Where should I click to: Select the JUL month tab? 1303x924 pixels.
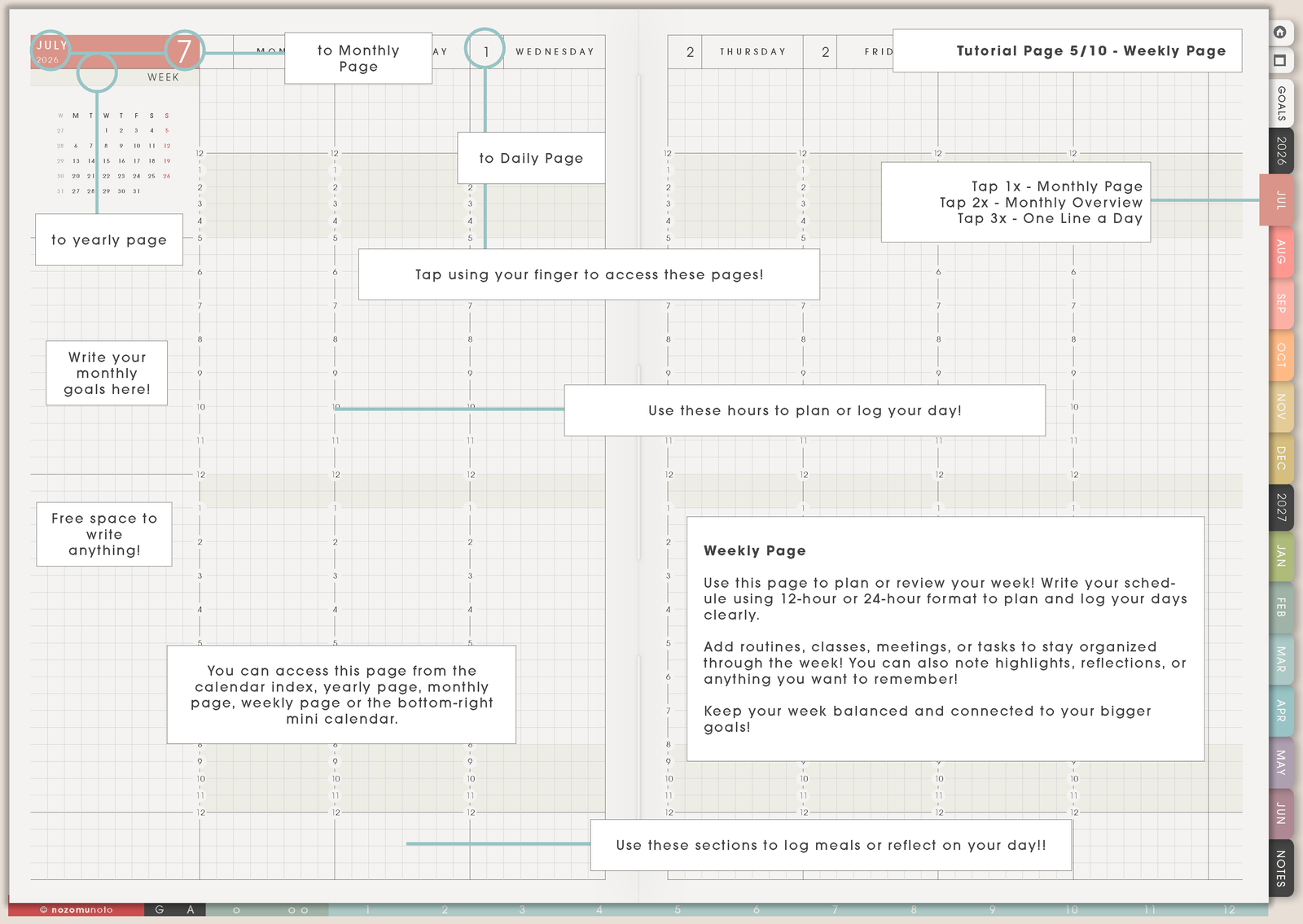click(1277, 199)
